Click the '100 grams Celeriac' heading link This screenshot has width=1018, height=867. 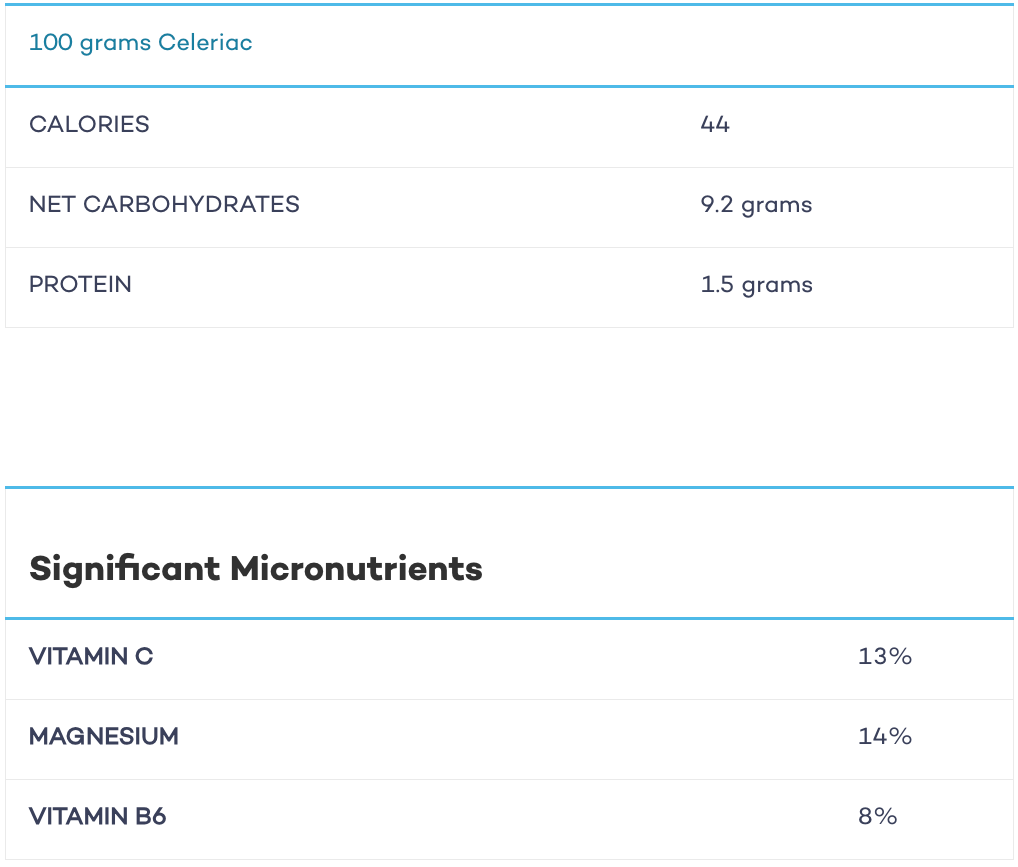tap(141, 43)
